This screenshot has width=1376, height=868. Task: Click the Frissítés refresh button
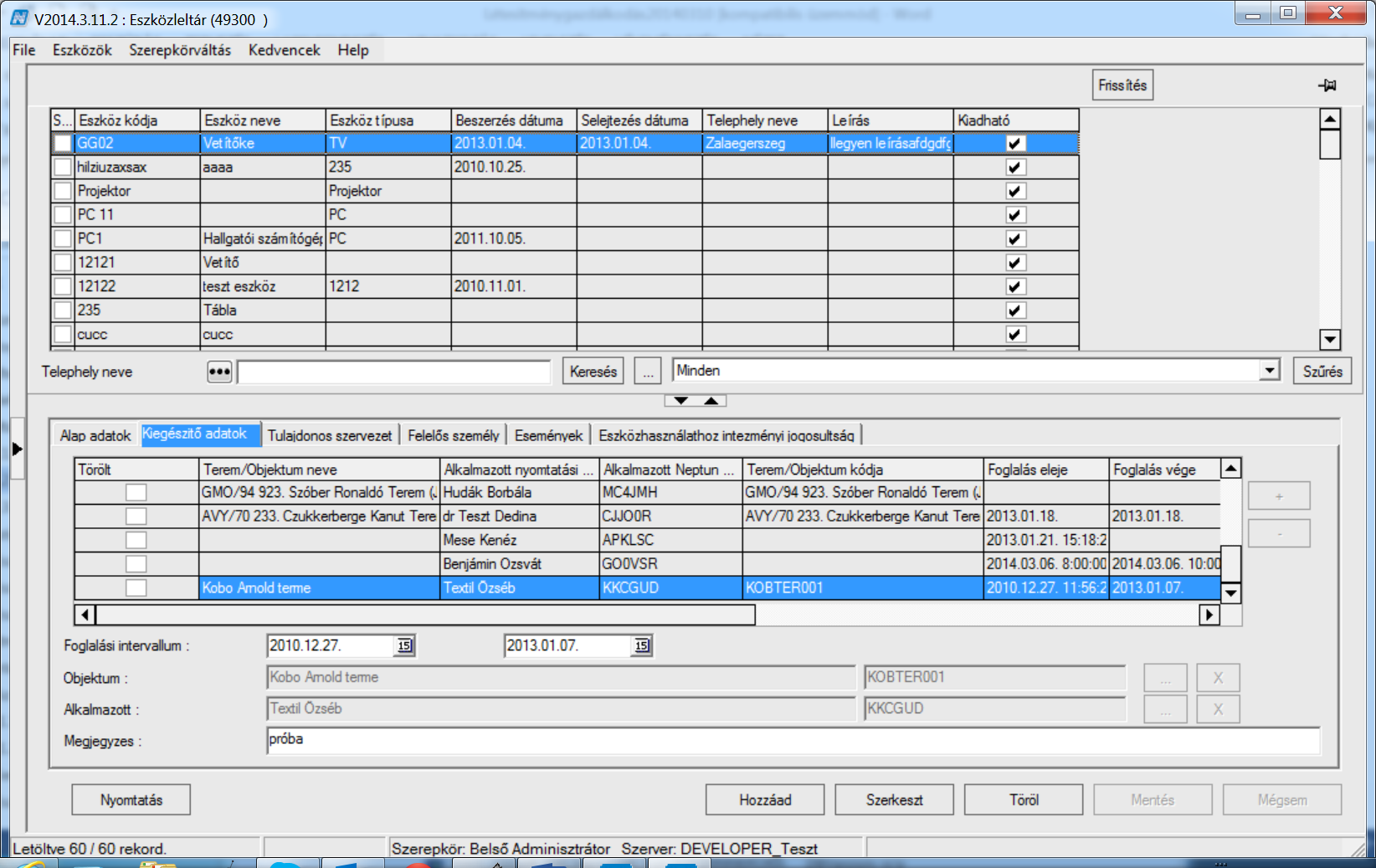(x=1122, y=85)
